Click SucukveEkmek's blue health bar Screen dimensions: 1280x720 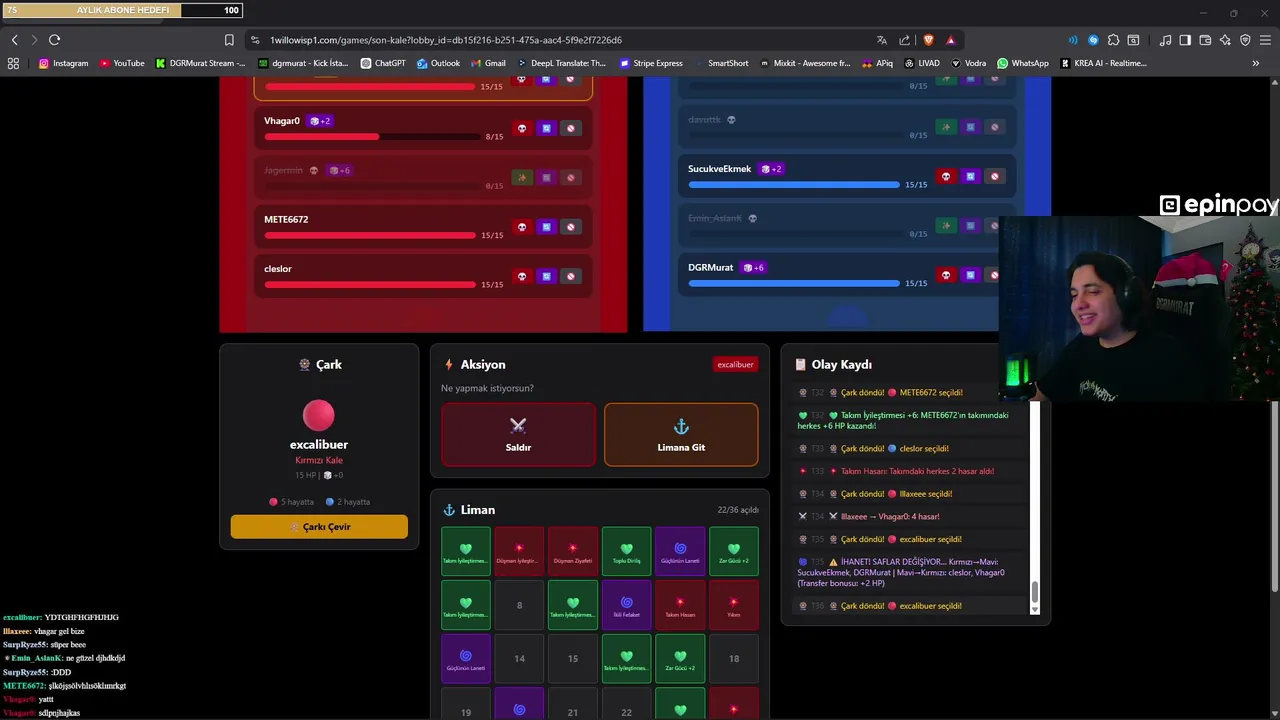point(794,184)
